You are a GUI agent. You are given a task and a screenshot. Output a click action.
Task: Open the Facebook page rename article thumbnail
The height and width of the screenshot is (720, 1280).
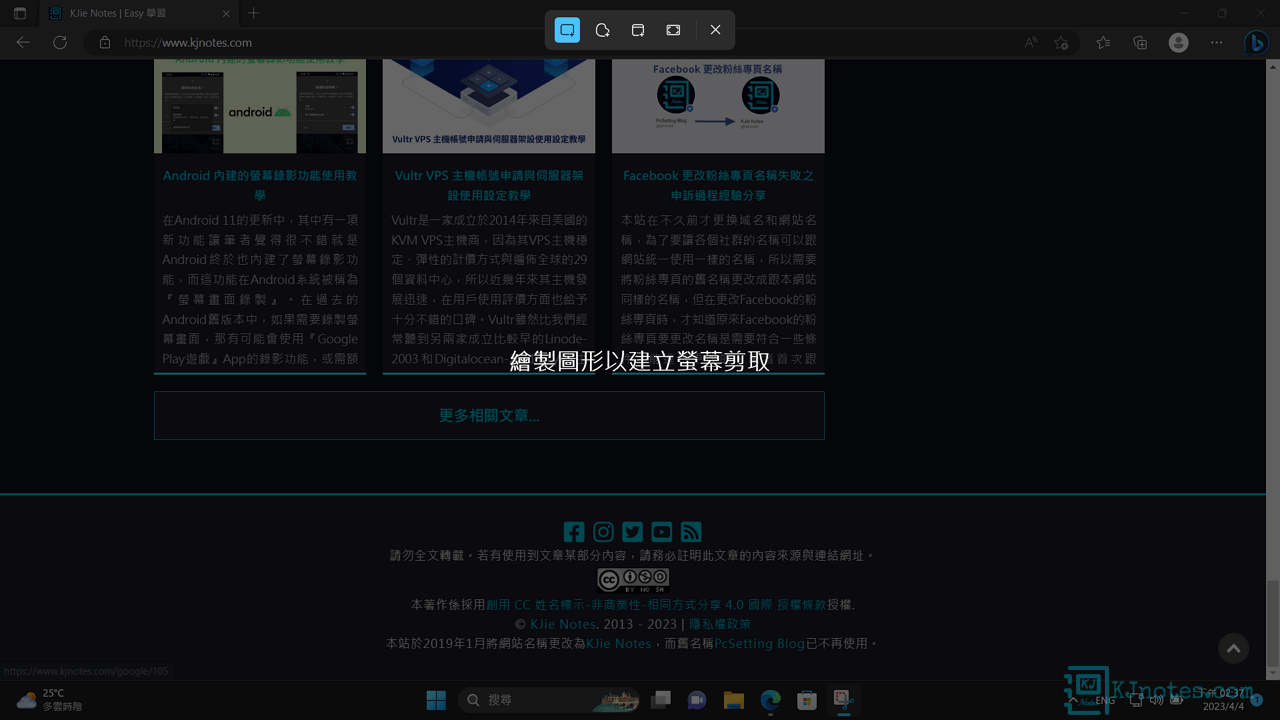pos(718,106)
